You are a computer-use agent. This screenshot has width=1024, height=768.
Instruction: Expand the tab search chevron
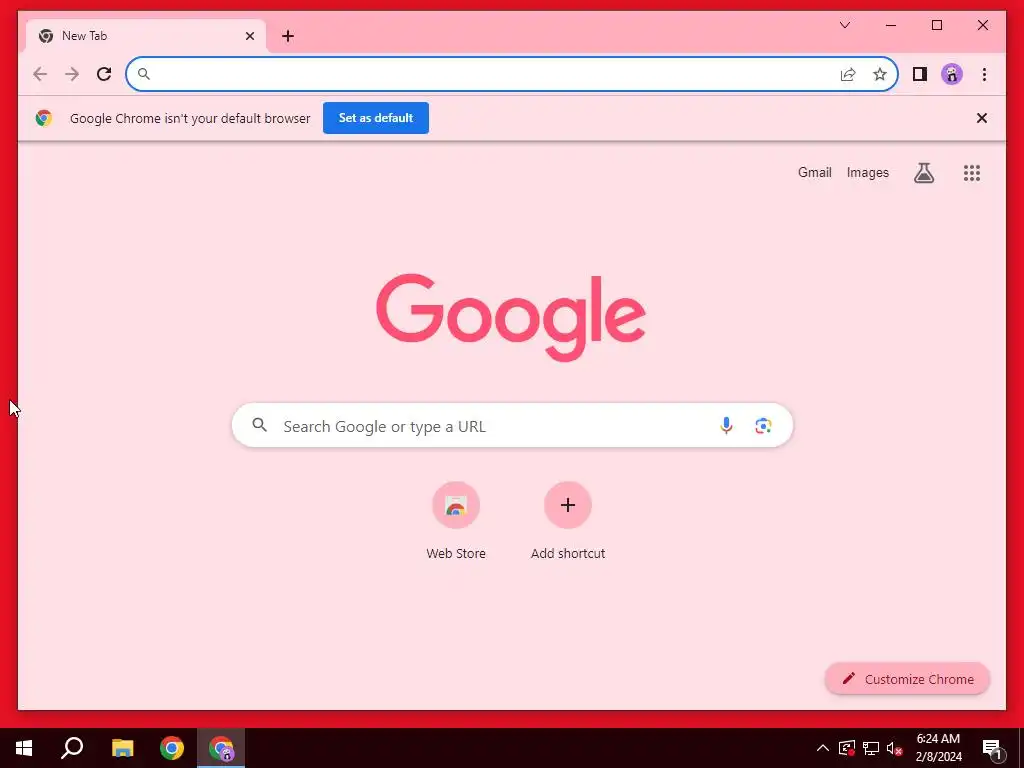(x=844, y=25)
